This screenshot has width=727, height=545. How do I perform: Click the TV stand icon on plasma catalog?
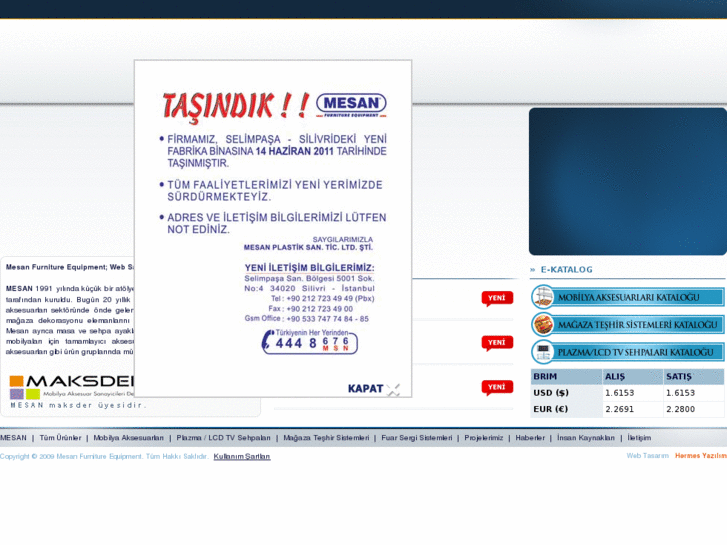coord(543,352)
